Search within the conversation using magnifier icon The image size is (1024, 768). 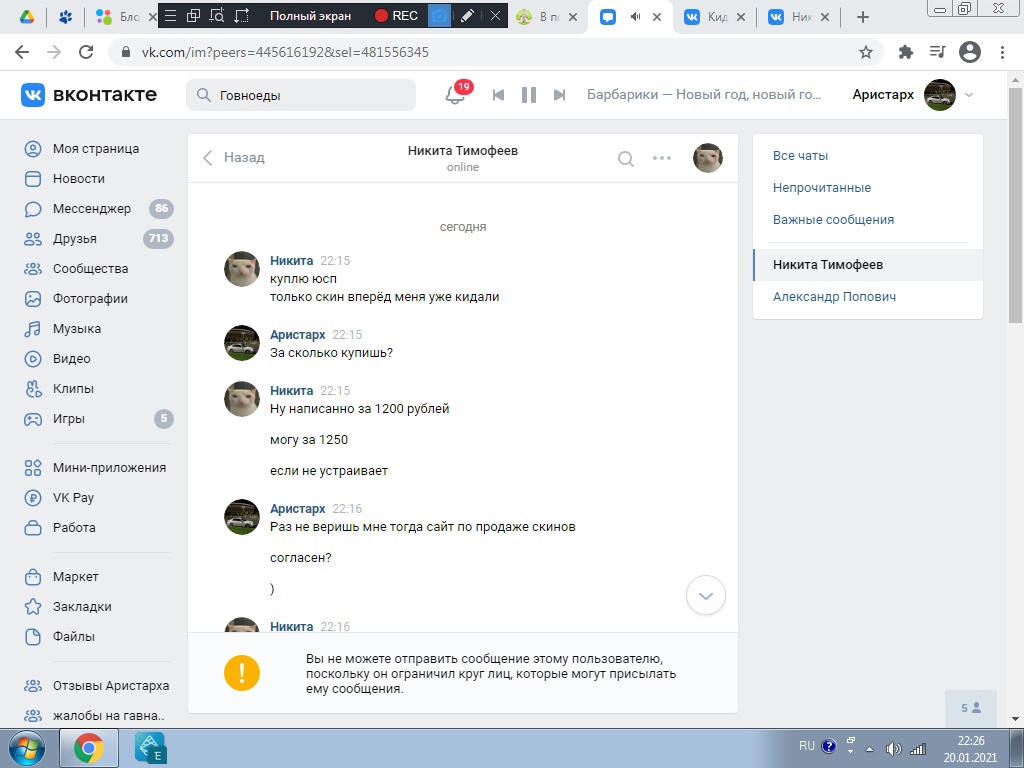coord(626,158)
